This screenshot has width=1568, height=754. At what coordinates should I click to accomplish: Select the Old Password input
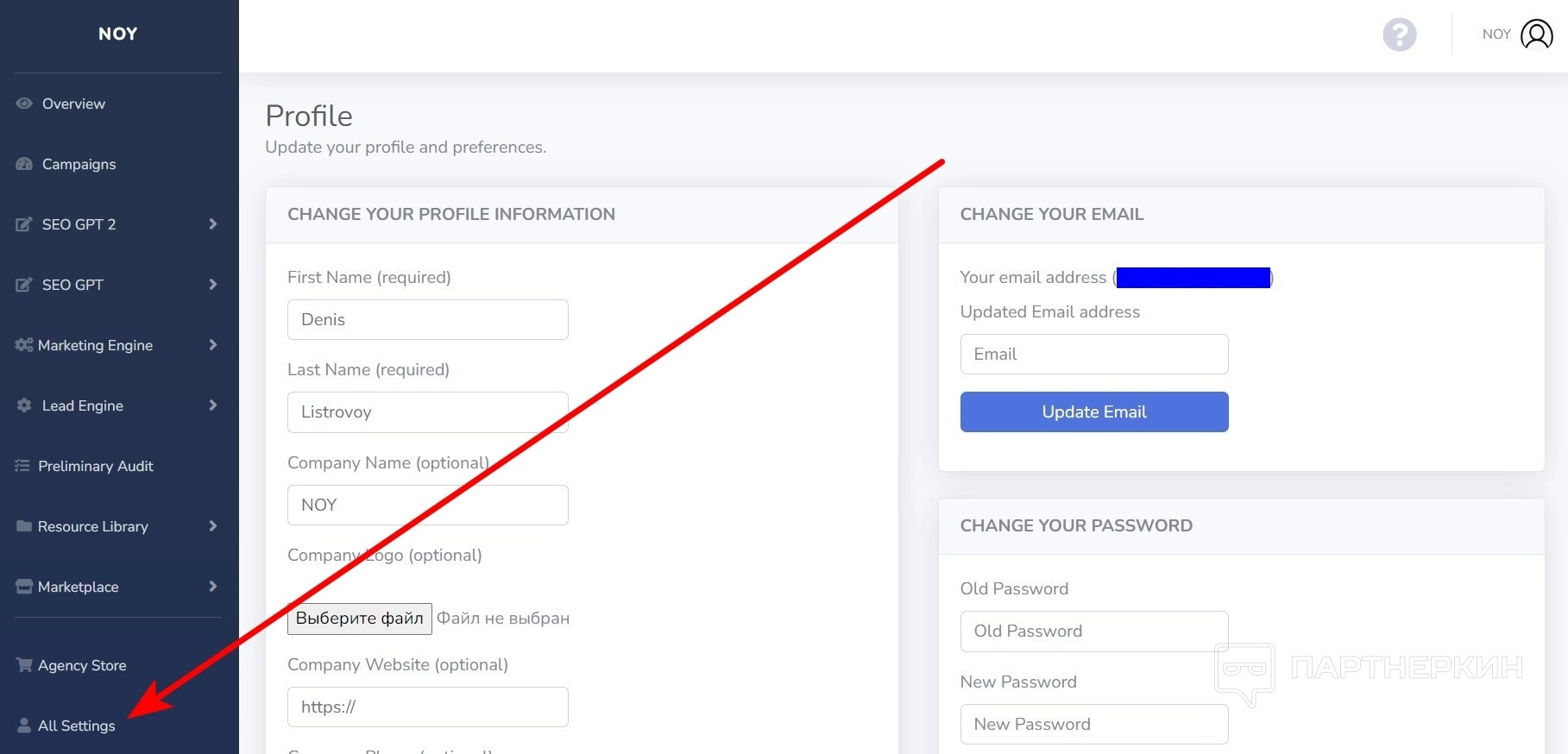(x=1093, y=631)
